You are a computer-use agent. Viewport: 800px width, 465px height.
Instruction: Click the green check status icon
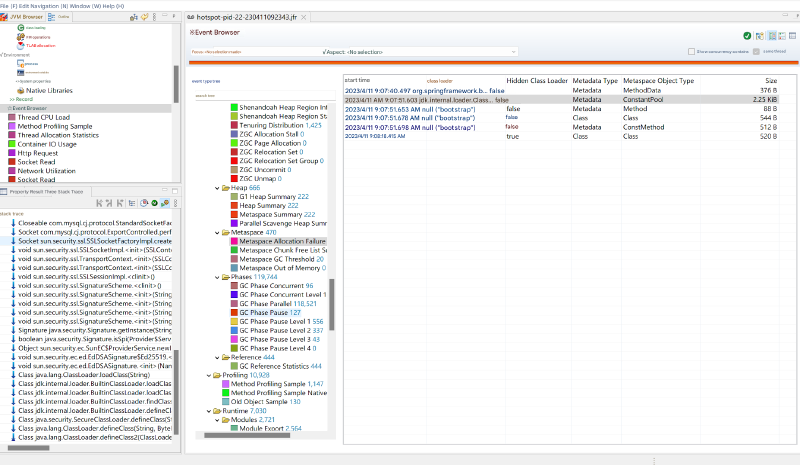click(746, 35)
